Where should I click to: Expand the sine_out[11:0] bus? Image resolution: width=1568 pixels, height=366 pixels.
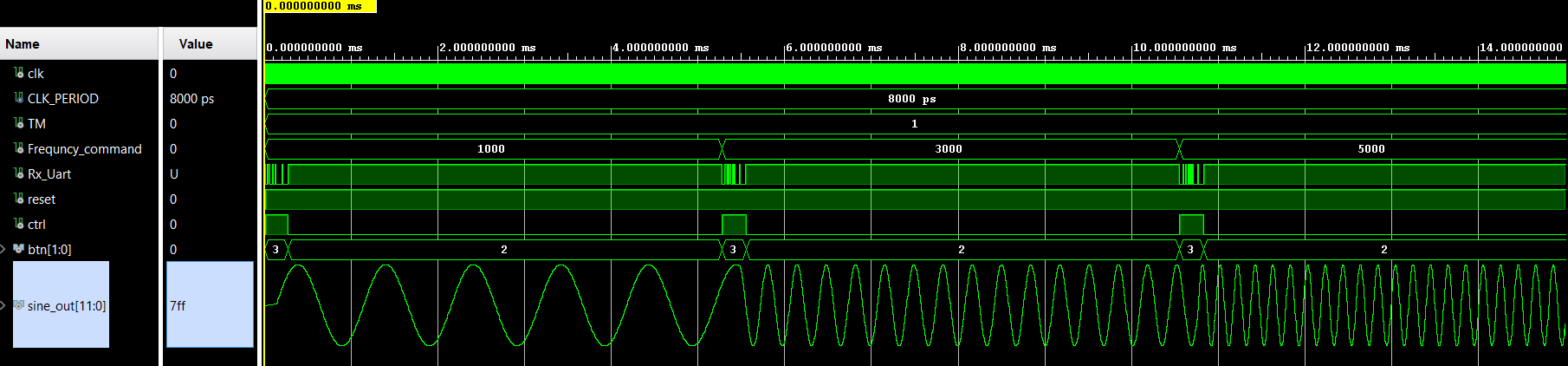tap(3, 305)
